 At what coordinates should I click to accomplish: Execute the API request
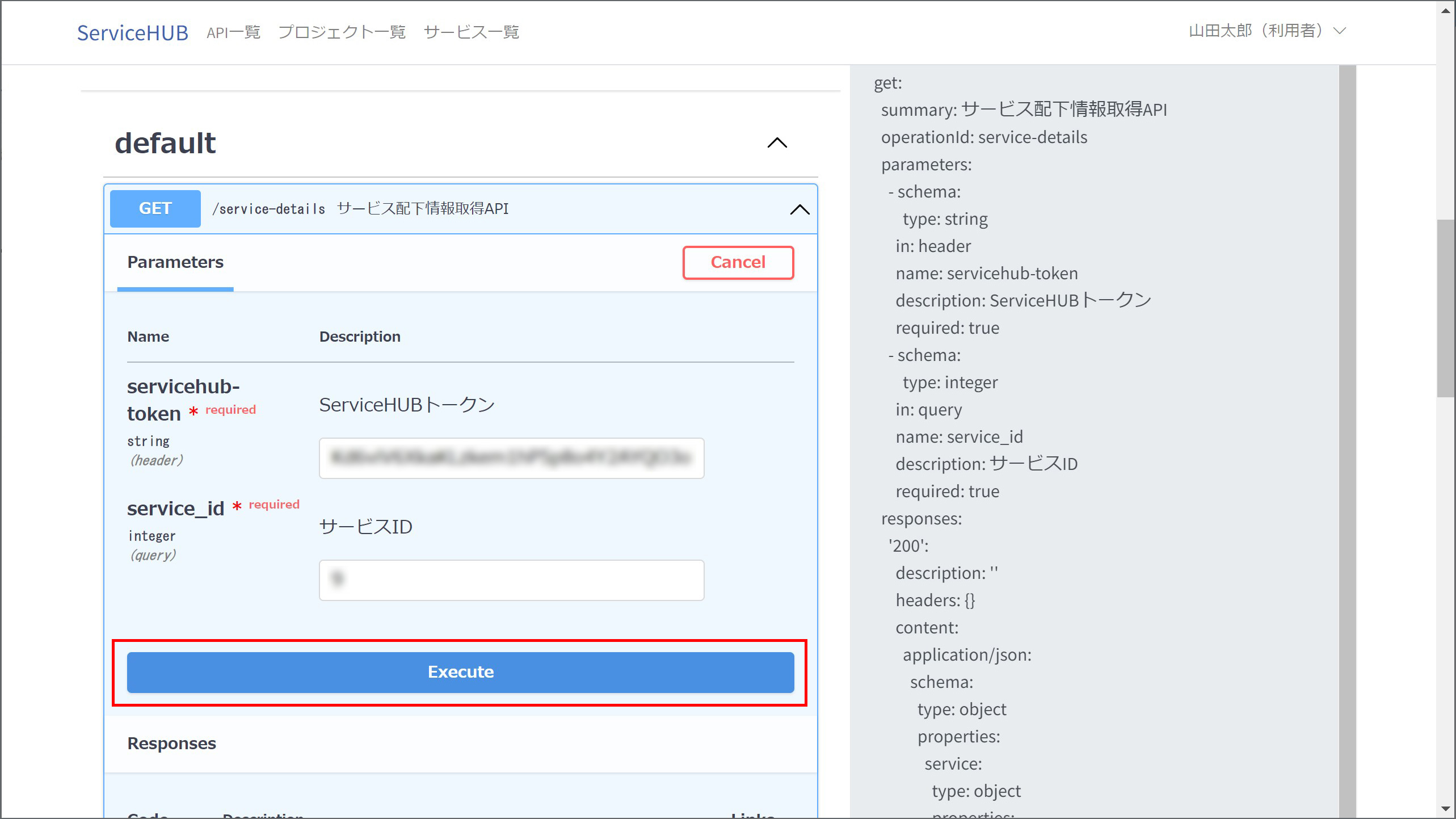coord(460,672)
